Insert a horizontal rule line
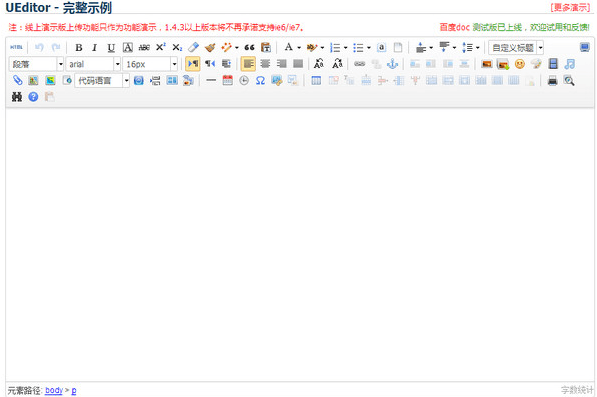Screen dimensions: 597x397 pos(211,80)
